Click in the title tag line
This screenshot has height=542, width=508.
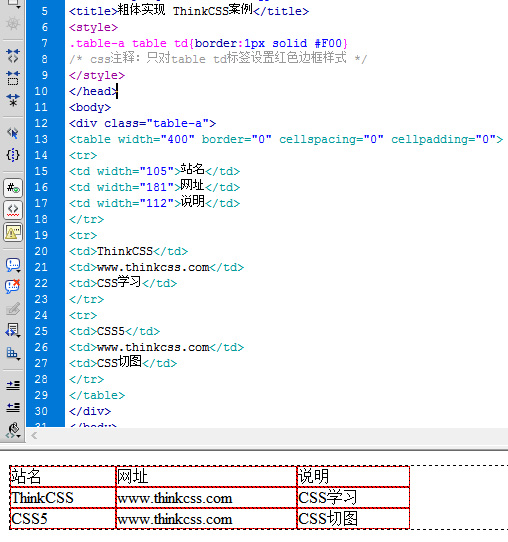[189, 10]
